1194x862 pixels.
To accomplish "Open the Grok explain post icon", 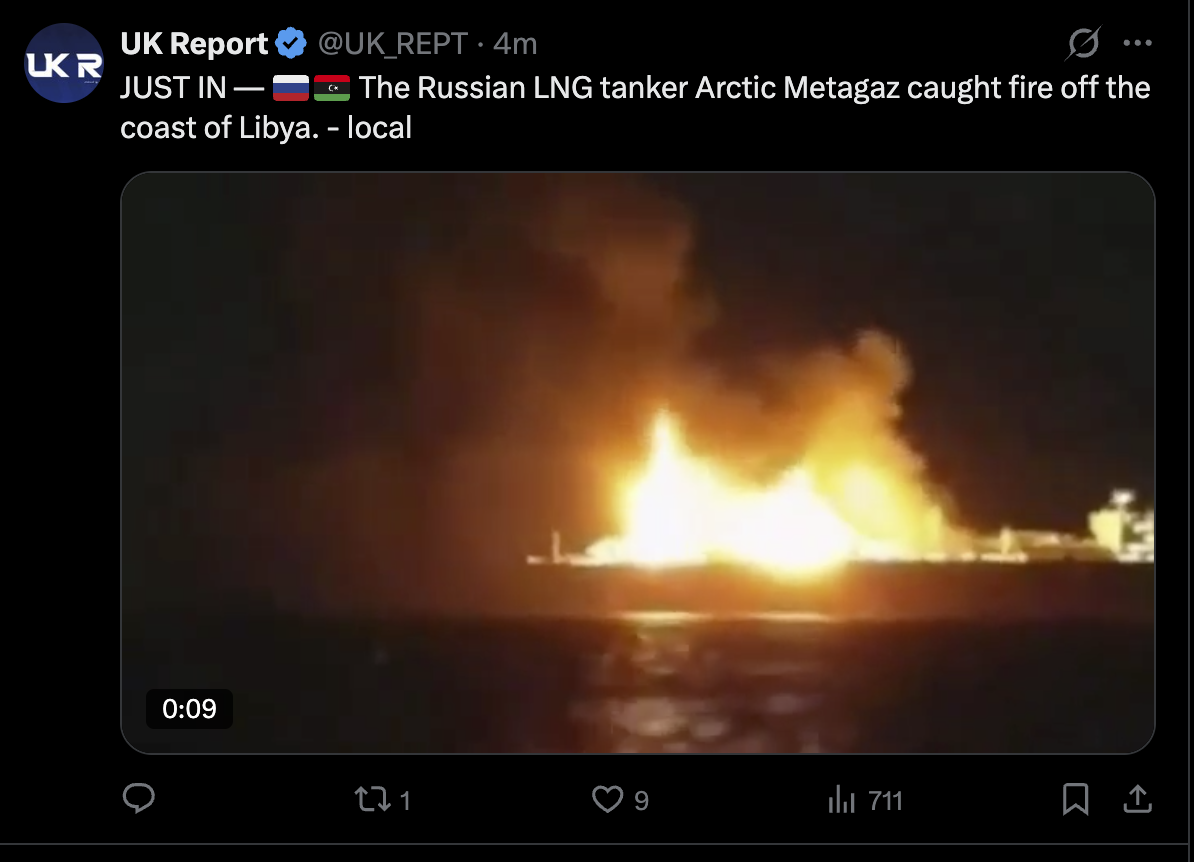I will coord(1083,43).
